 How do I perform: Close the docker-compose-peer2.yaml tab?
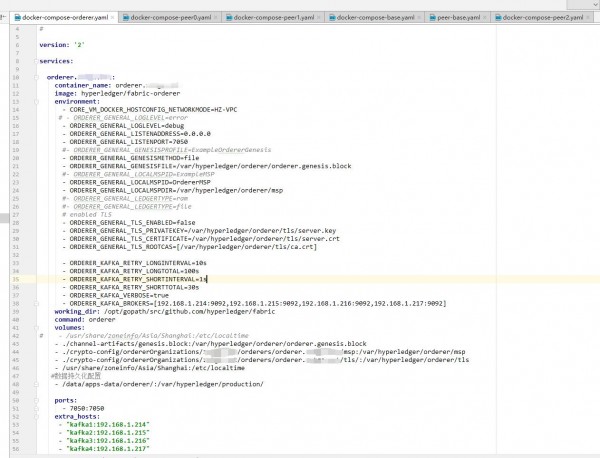click(587, 18)
